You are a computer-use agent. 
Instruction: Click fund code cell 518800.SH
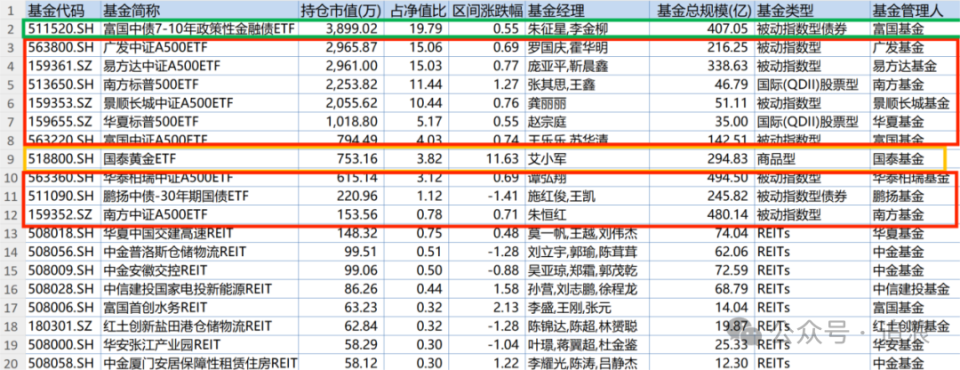click(63, 159)
